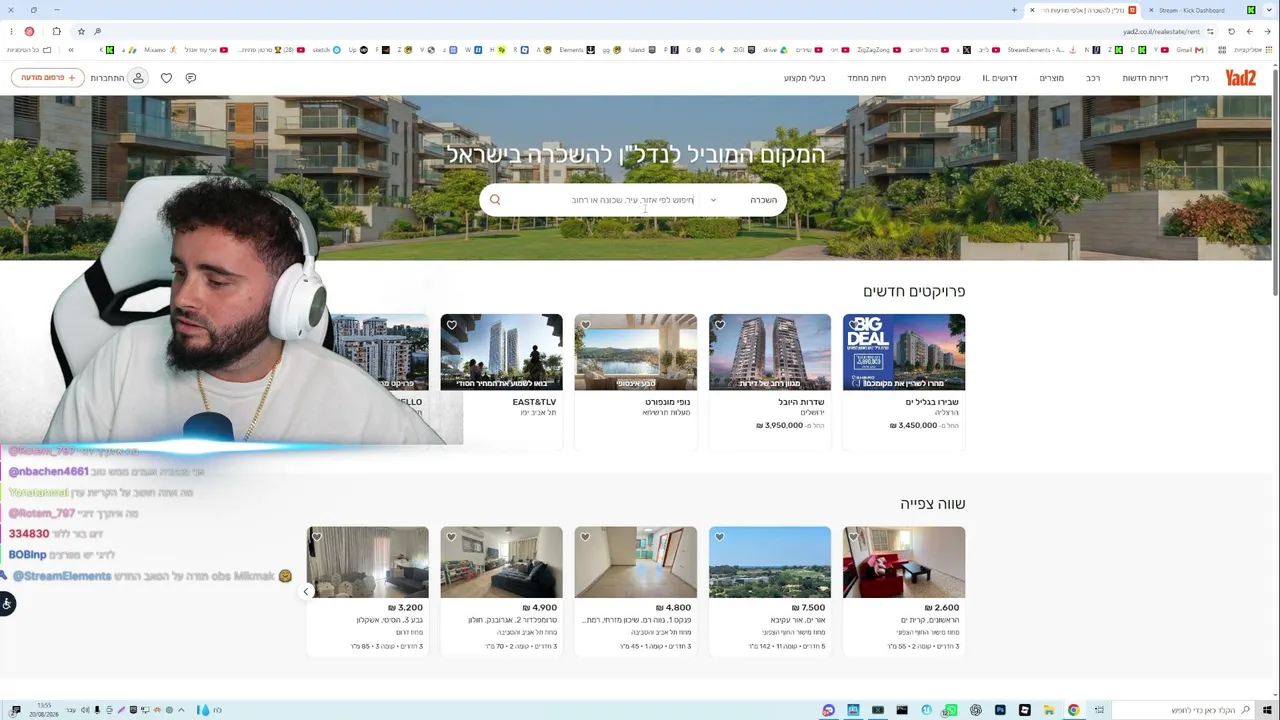Toggle heart on the ₪2,600 listing
This screenshot has height=720, width=1280.
click(x=853, y=537)
